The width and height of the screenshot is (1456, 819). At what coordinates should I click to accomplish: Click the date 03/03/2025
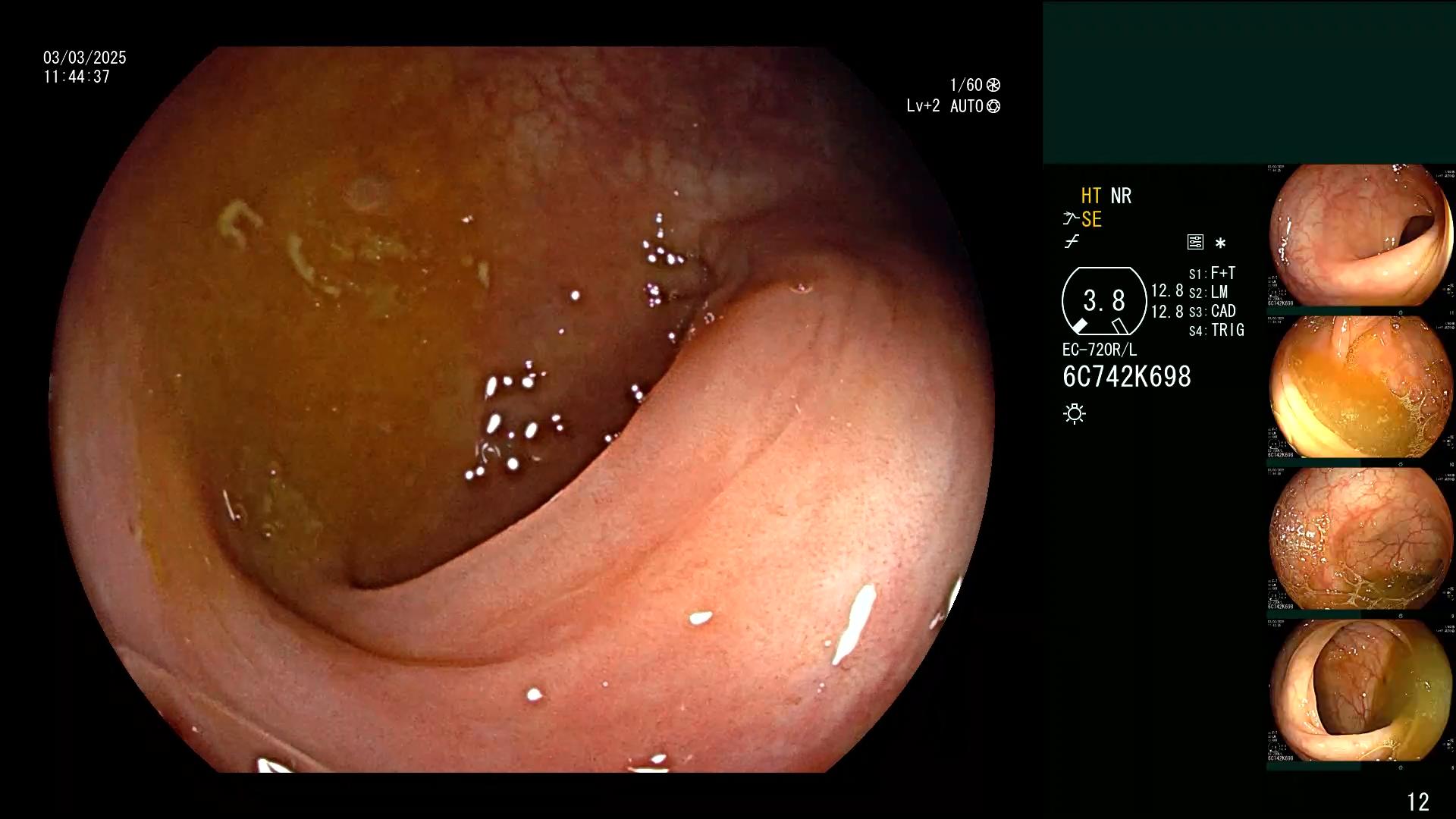(85, 58)
